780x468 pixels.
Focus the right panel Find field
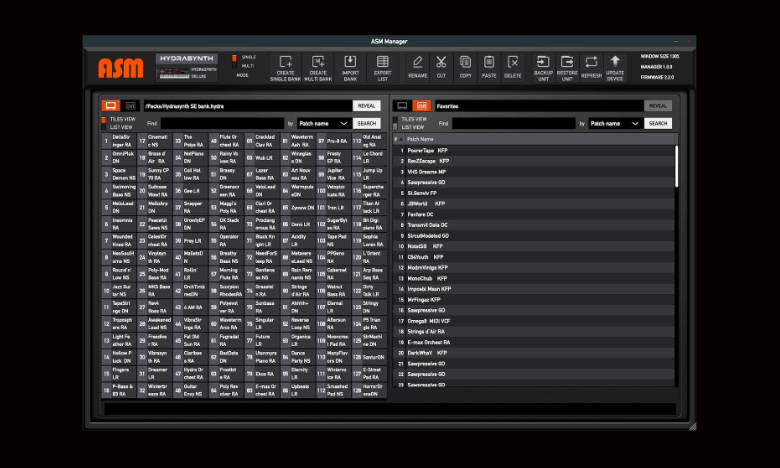tap(513, 123)
